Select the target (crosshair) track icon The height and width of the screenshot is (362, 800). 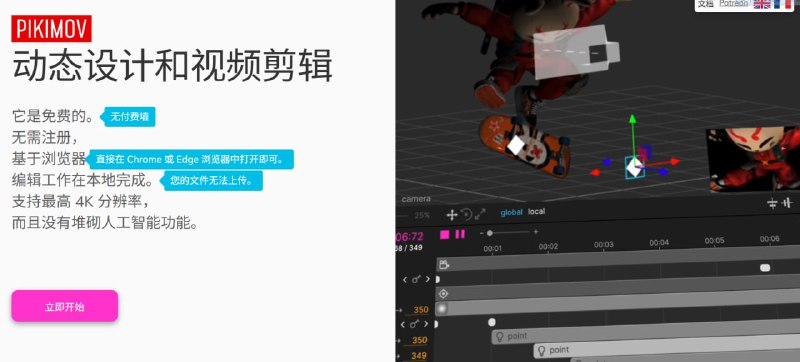pos(443,294)
